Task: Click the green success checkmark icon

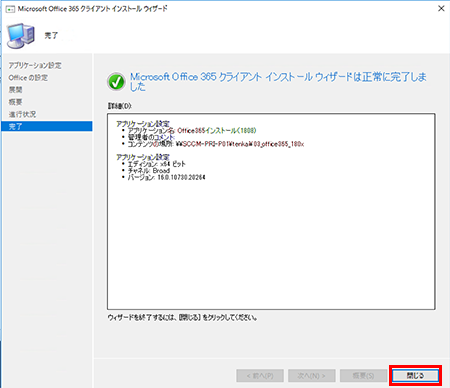Action: (x=116, y=82)
